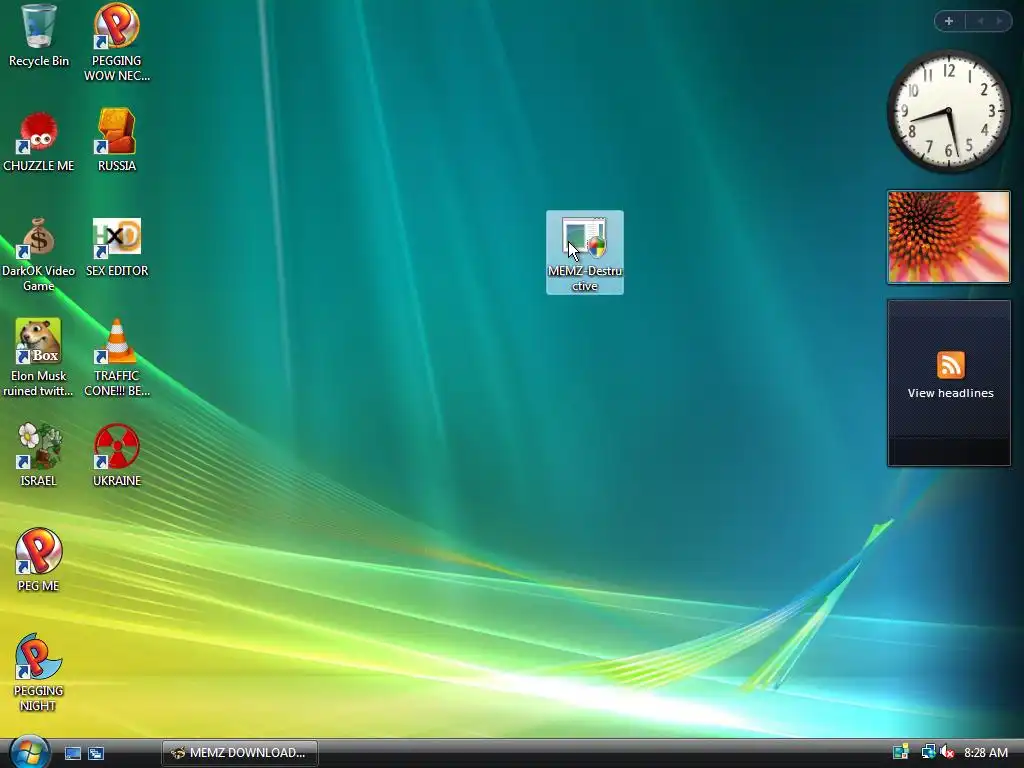Open the Windows Start orb
1024x768 pixels.
[x=29, y=752]
